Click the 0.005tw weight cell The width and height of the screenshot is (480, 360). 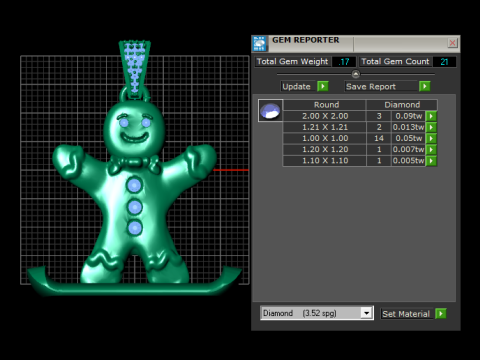408,161
